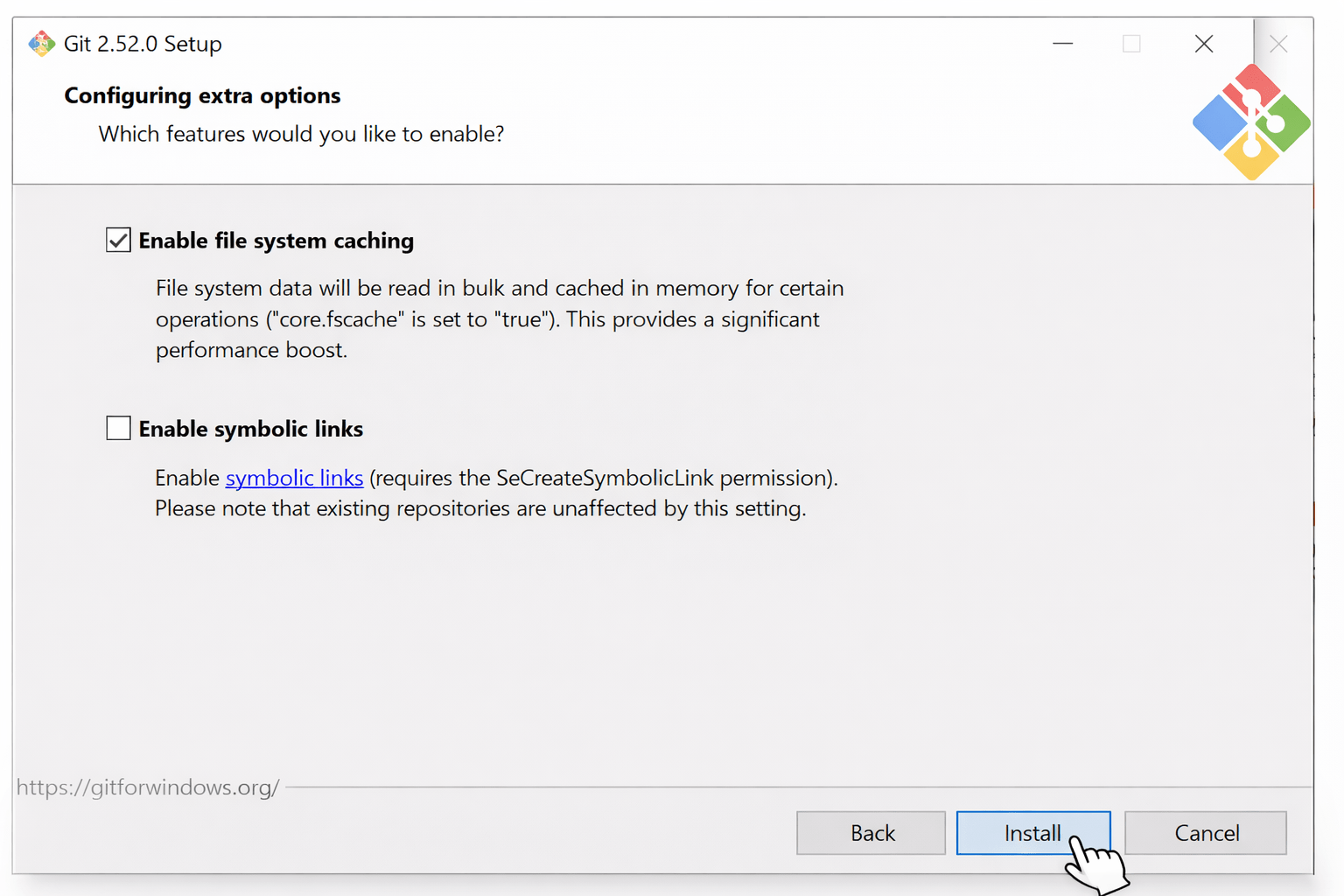Click the 'Configuring extra options' heading

202,95
